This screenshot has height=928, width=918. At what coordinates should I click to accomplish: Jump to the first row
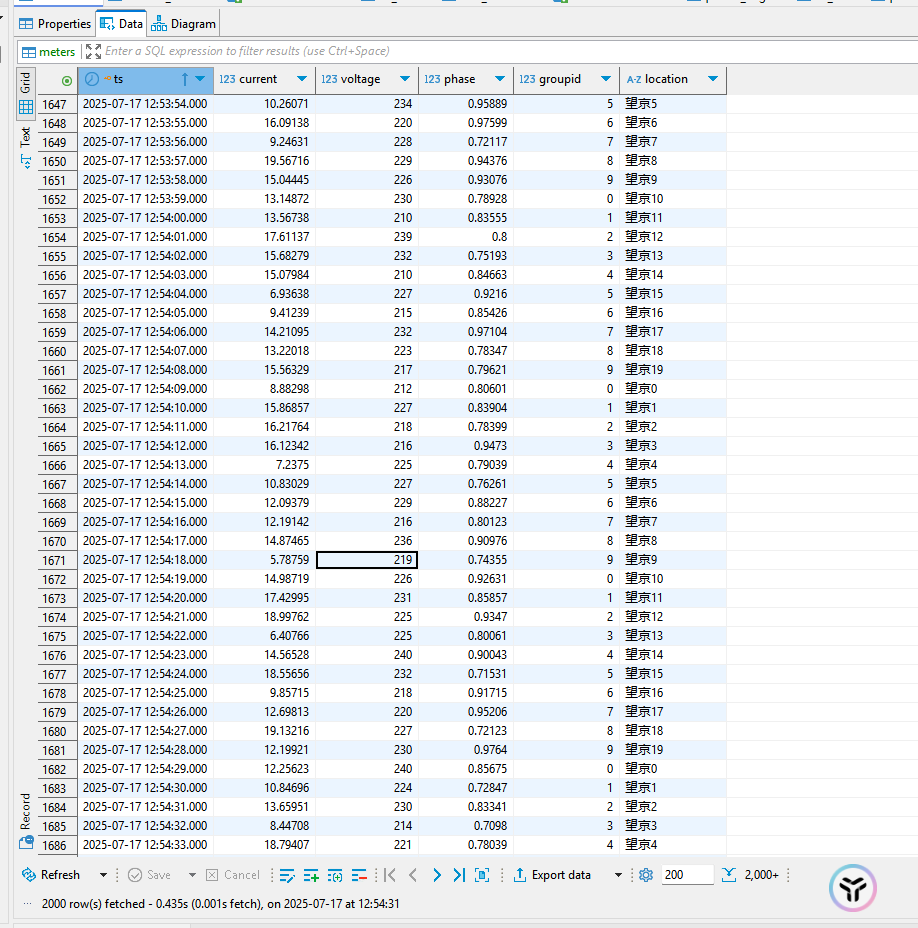click(390, 875)
